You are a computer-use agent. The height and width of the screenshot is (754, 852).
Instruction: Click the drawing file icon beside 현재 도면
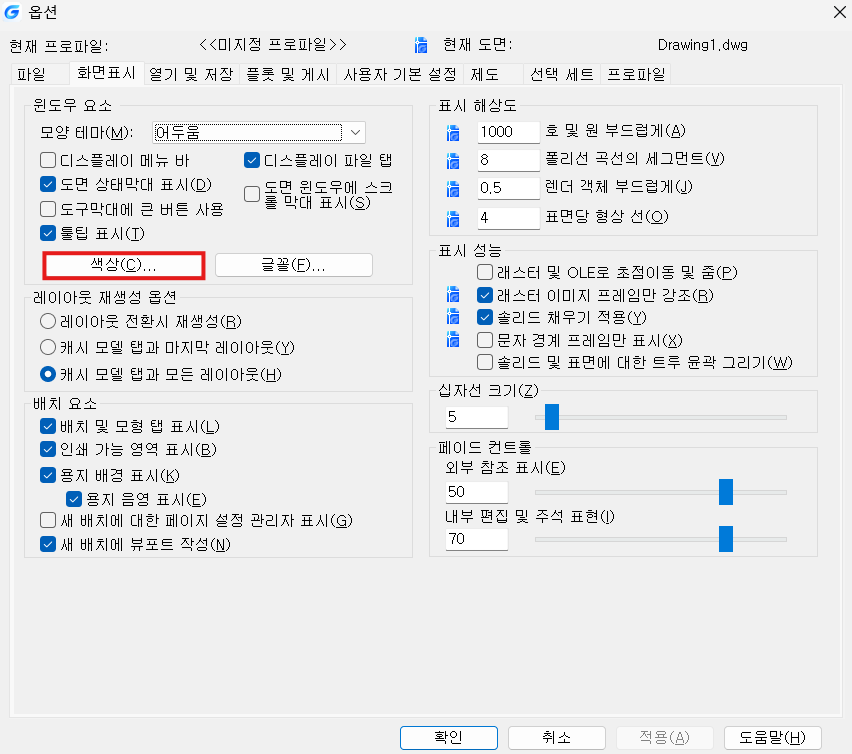(x=421, y=45)
